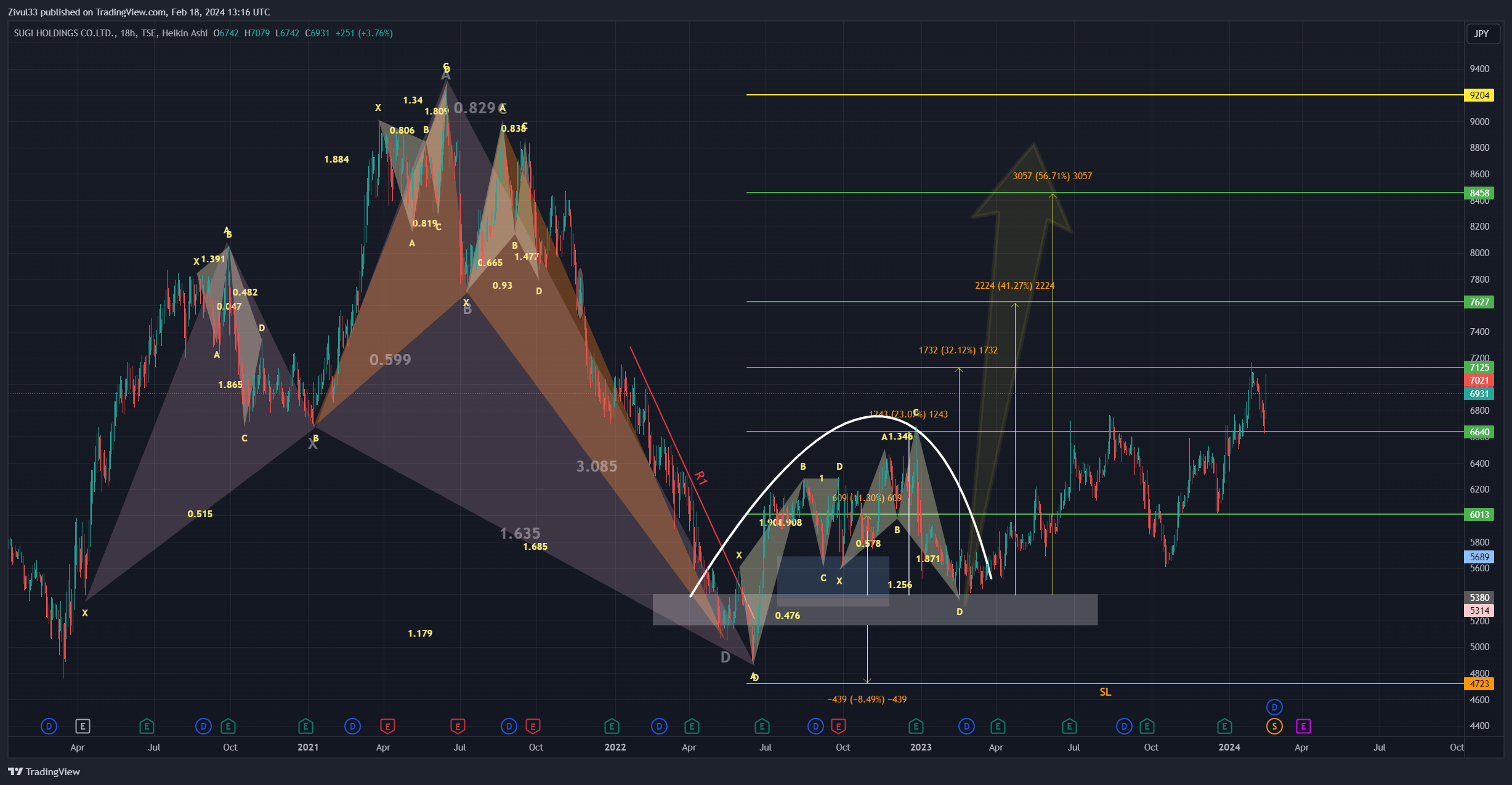Open the green E marker above Apr 2022

tap(692, 727)
